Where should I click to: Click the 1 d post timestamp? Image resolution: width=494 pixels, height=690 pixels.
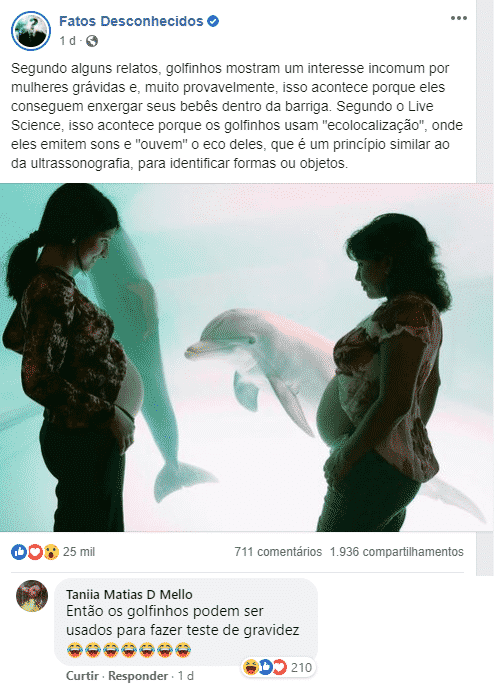[x=67, y=41]
